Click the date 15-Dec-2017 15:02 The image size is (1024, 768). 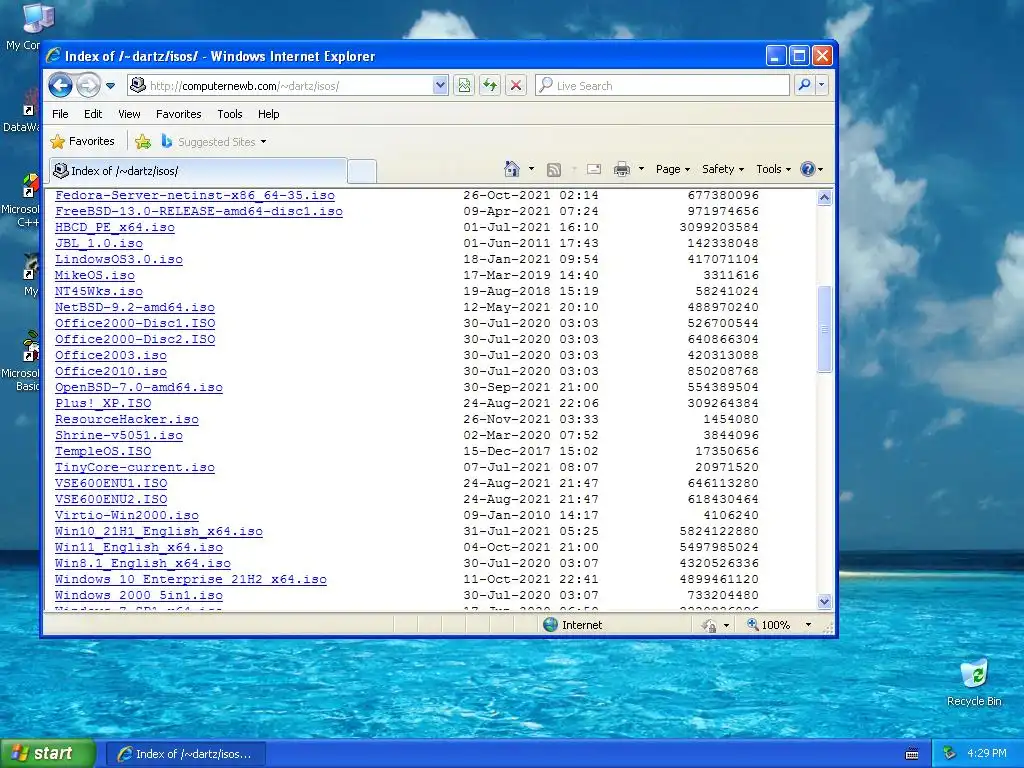pyautogui.click(x=531, y=451)
